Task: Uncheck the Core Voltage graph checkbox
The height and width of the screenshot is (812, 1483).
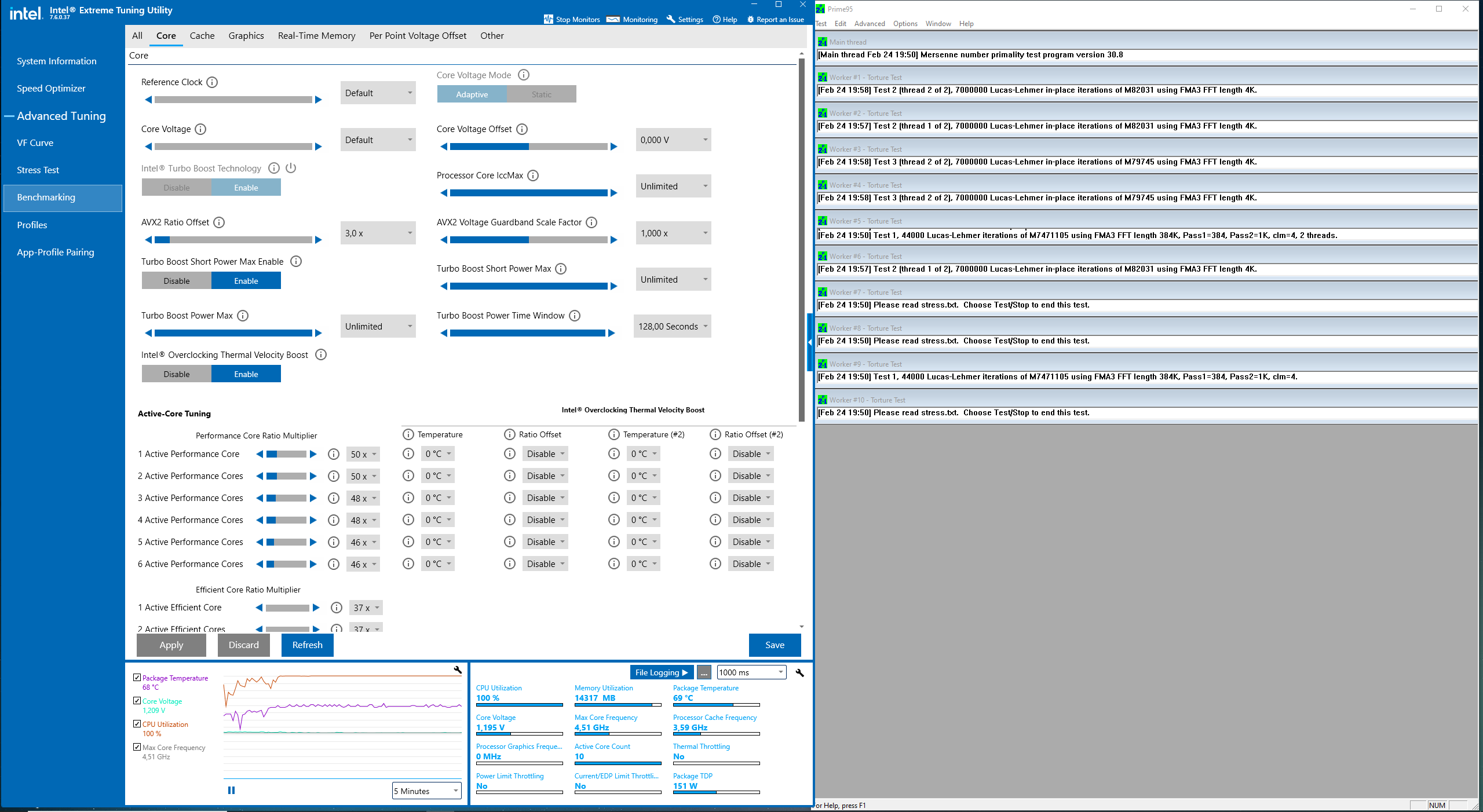Action: pos(137,700)
